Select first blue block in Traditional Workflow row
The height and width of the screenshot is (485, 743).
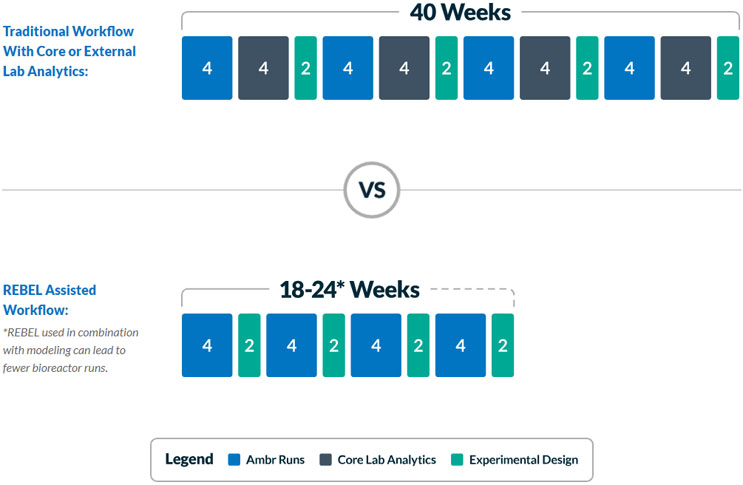point(207,68)
